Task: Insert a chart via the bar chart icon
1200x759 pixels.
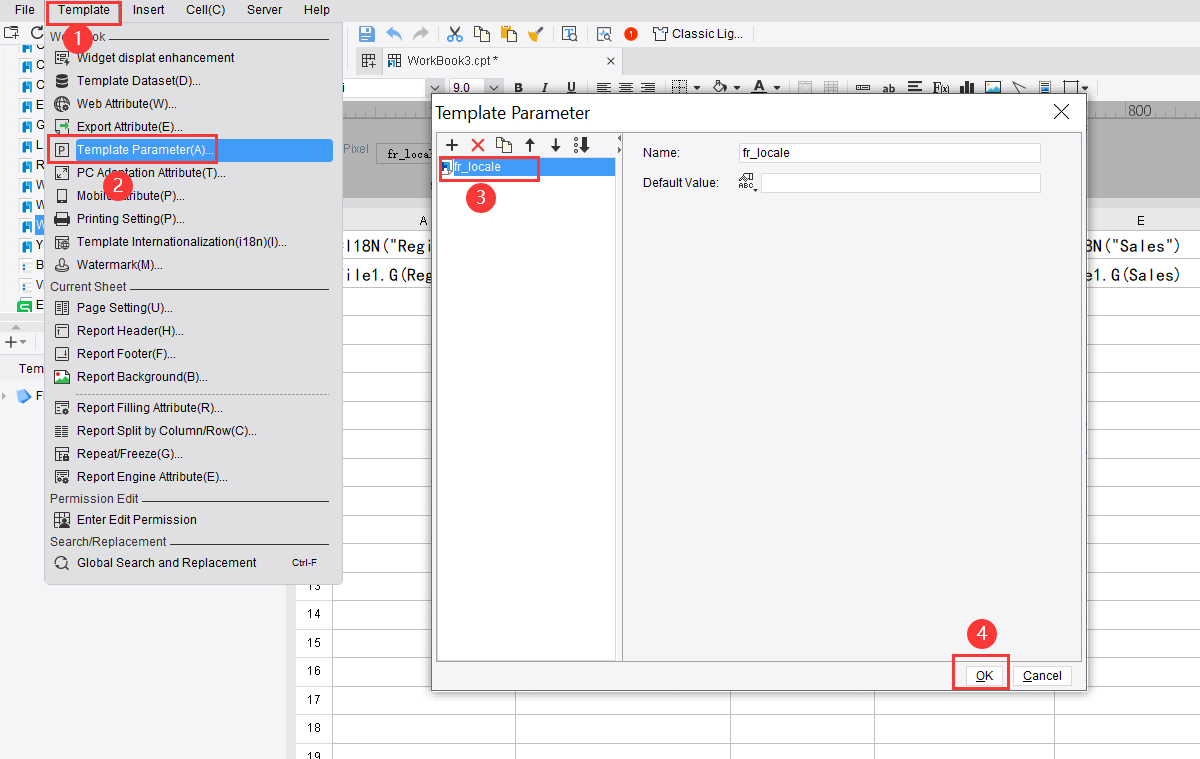Action: click(966, 88)
